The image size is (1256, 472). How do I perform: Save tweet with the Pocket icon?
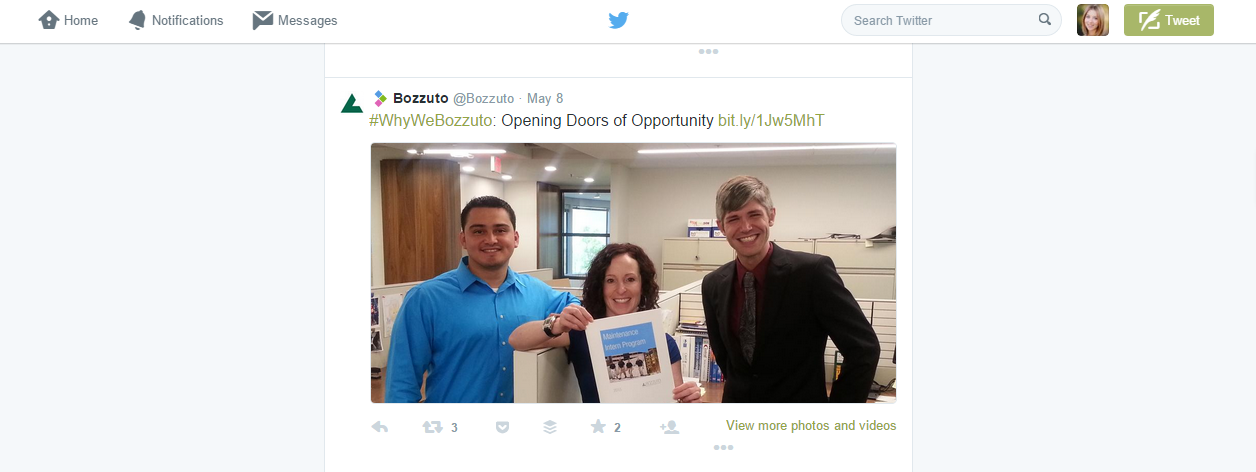(503, 427)
